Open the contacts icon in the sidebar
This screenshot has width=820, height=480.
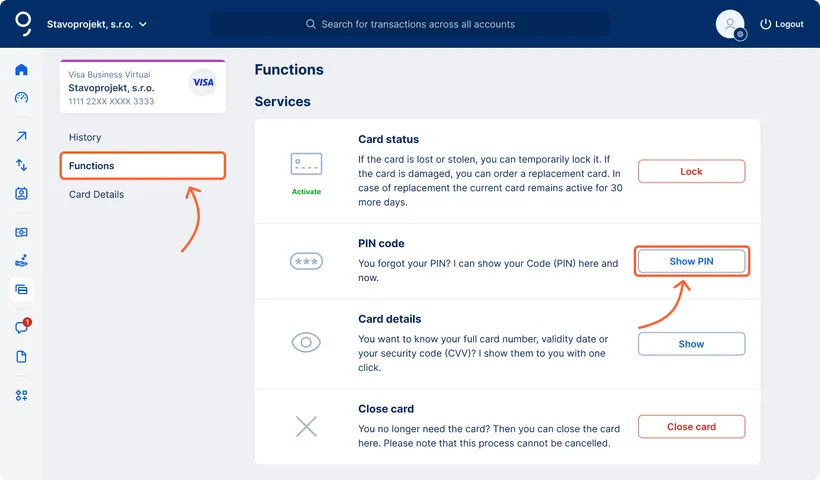21,193
